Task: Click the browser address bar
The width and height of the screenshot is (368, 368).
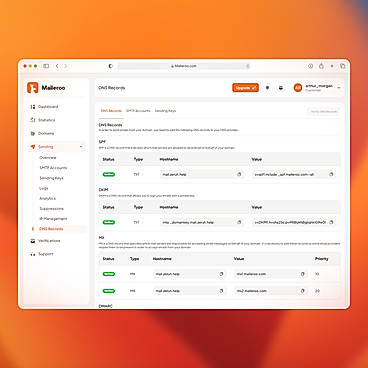Action: click(184, 66)
